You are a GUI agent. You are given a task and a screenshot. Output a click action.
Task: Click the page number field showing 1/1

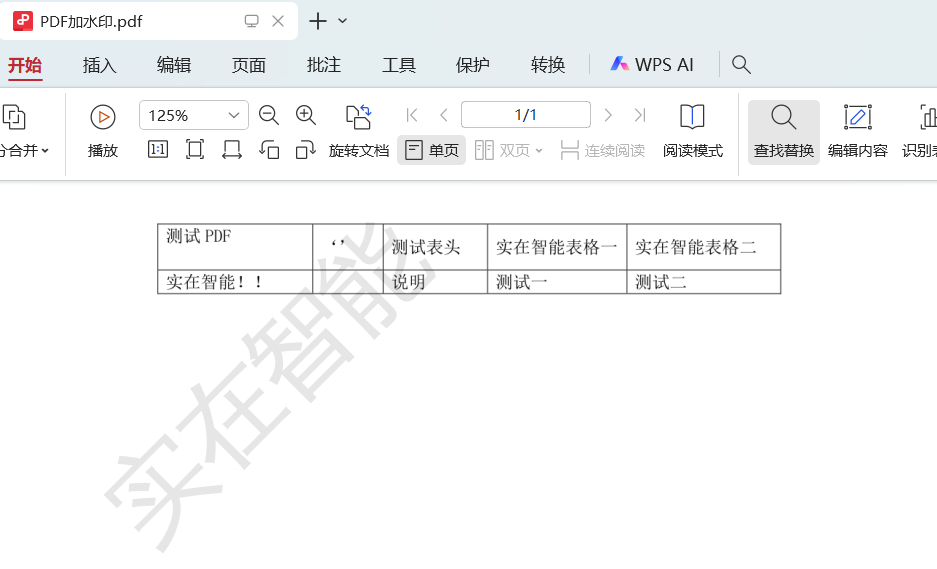pyautogui.click(x=525, y=115)
